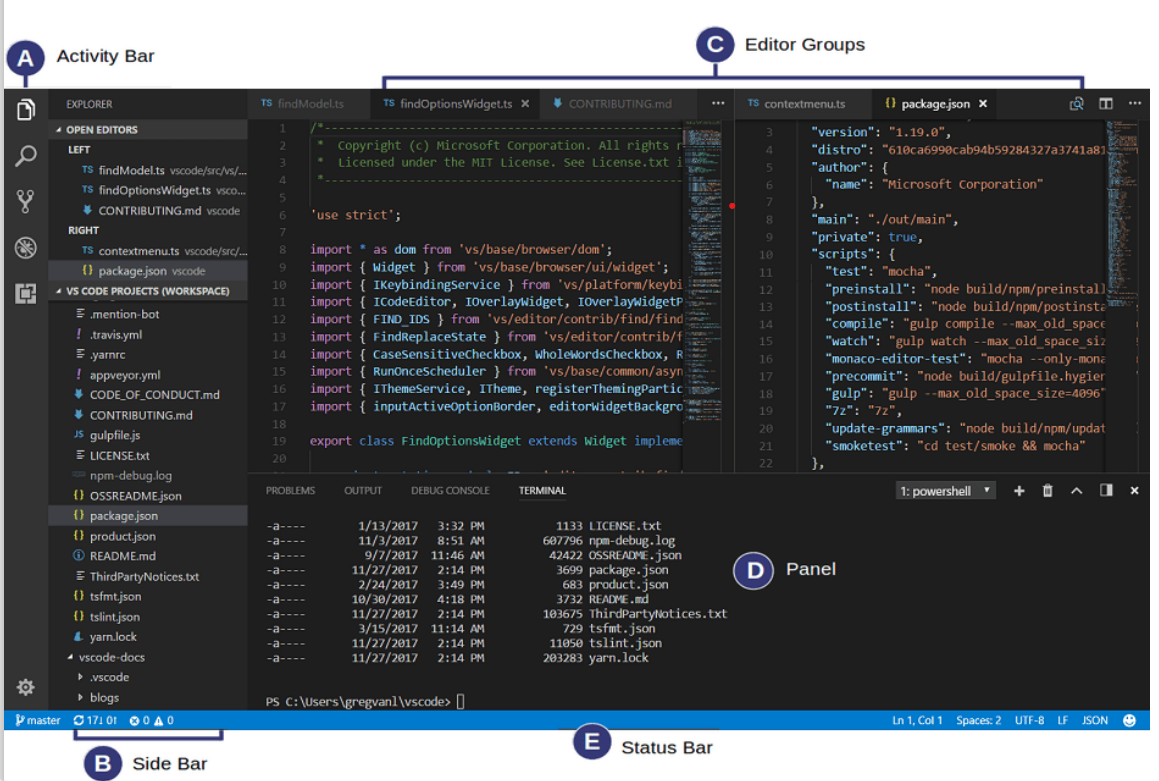
Task: Change file encoding UTF-8
Action: pyautogui.click(x=1030, y=720)
